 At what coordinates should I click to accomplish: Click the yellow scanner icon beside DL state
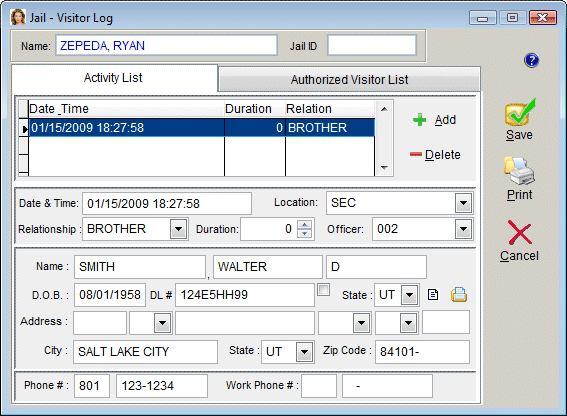coord(459,295)
